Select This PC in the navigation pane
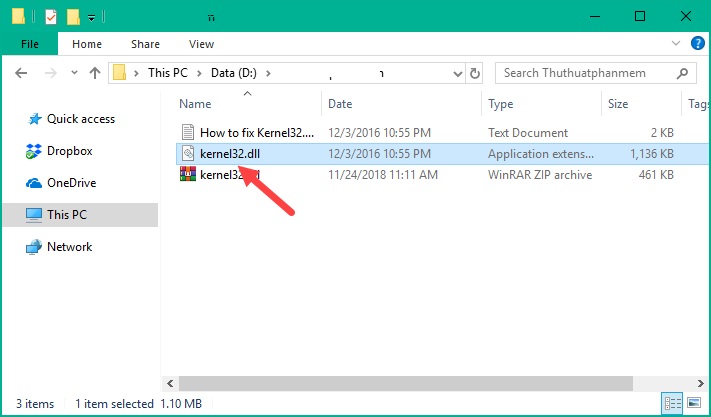 click(80, 215)
